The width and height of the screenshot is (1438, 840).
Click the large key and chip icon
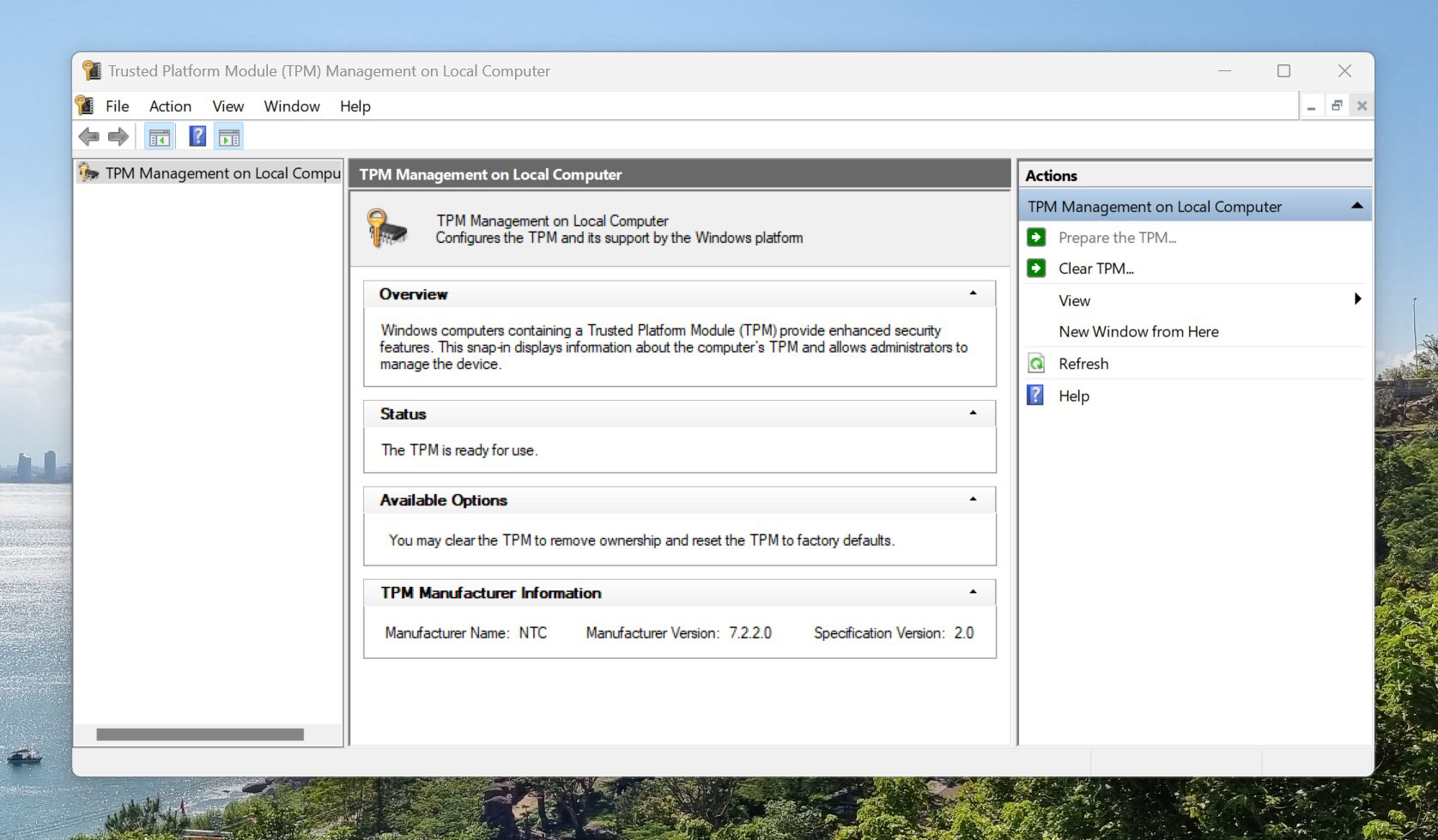386,228
